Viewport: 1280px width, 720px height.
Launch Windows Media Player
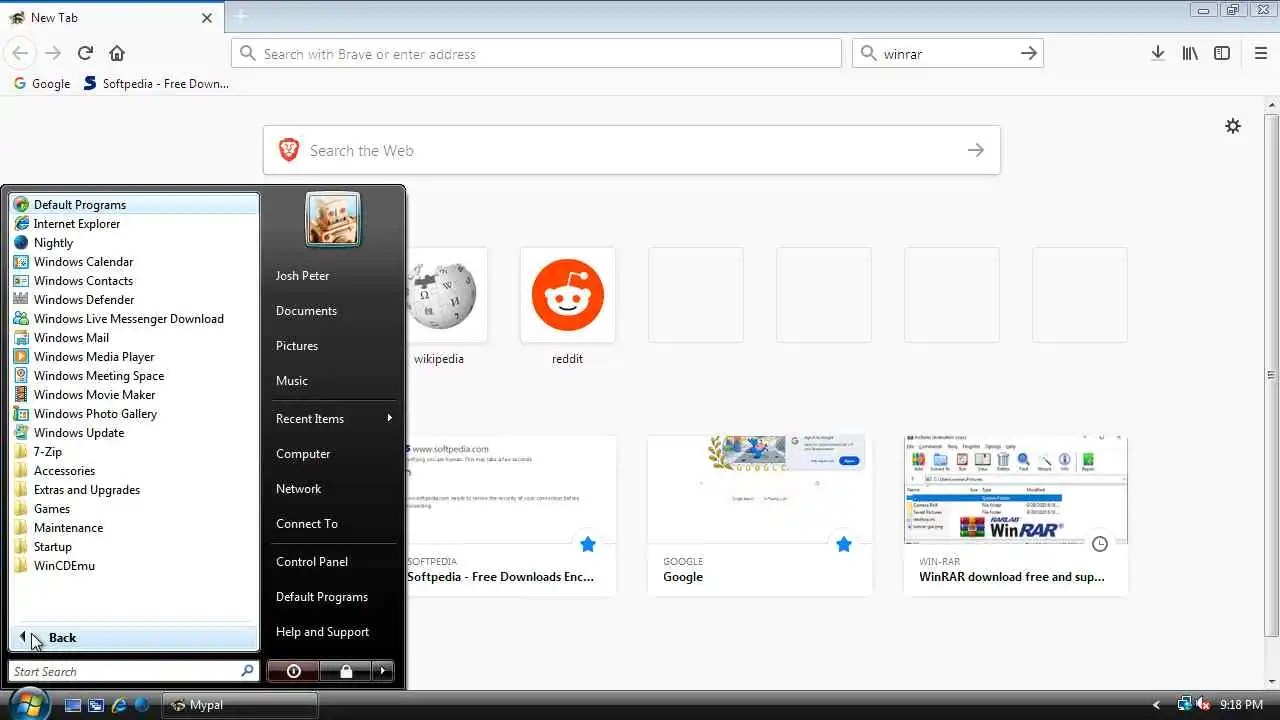point(134,357)
